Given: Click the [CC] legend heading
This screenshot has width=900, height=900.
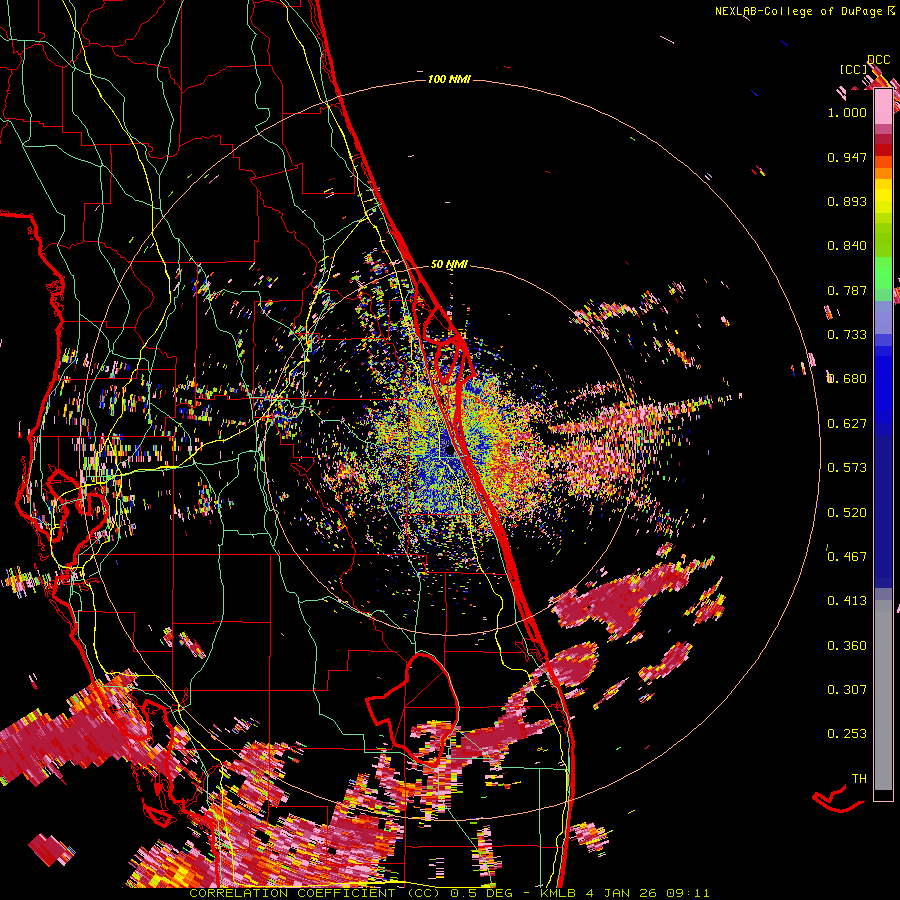Looking at the screenshot, I should click(x=854, y=69).
